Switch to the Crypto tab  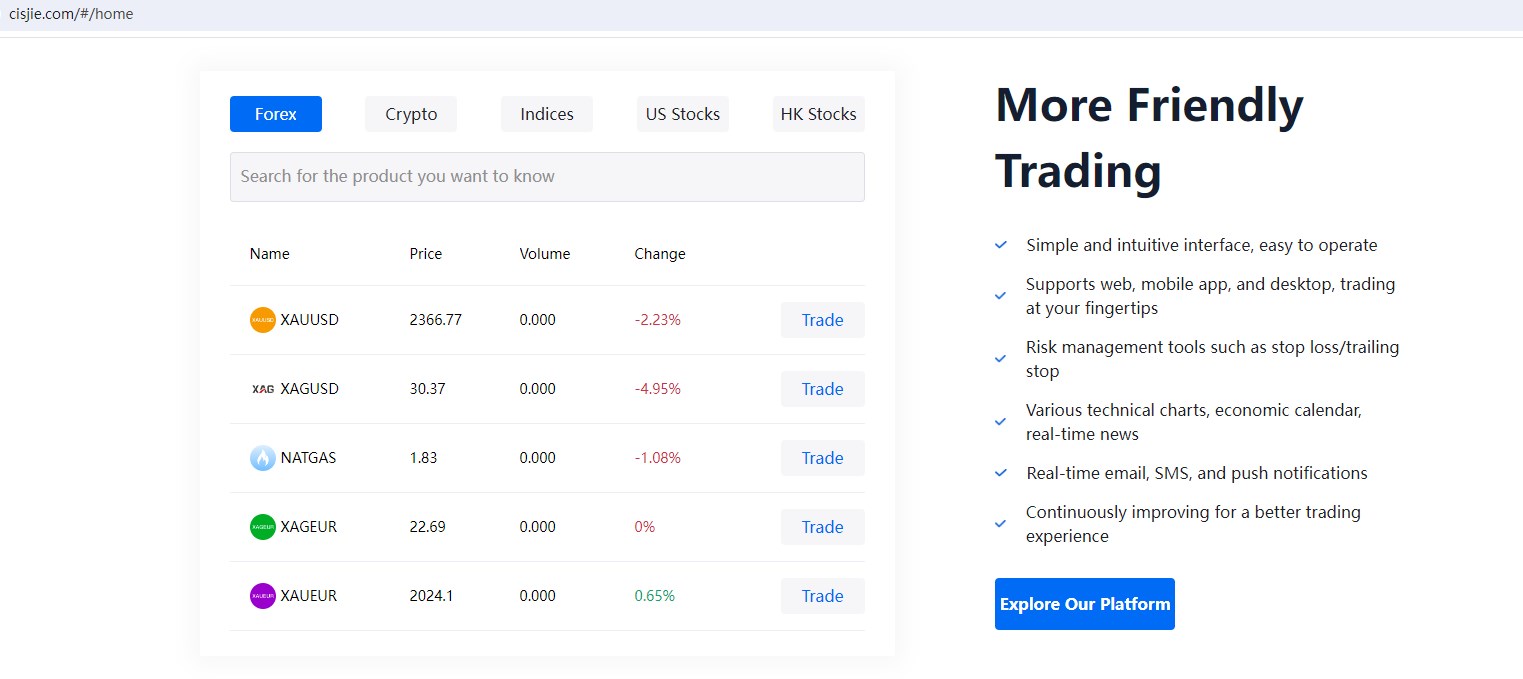tap(411, 114)
